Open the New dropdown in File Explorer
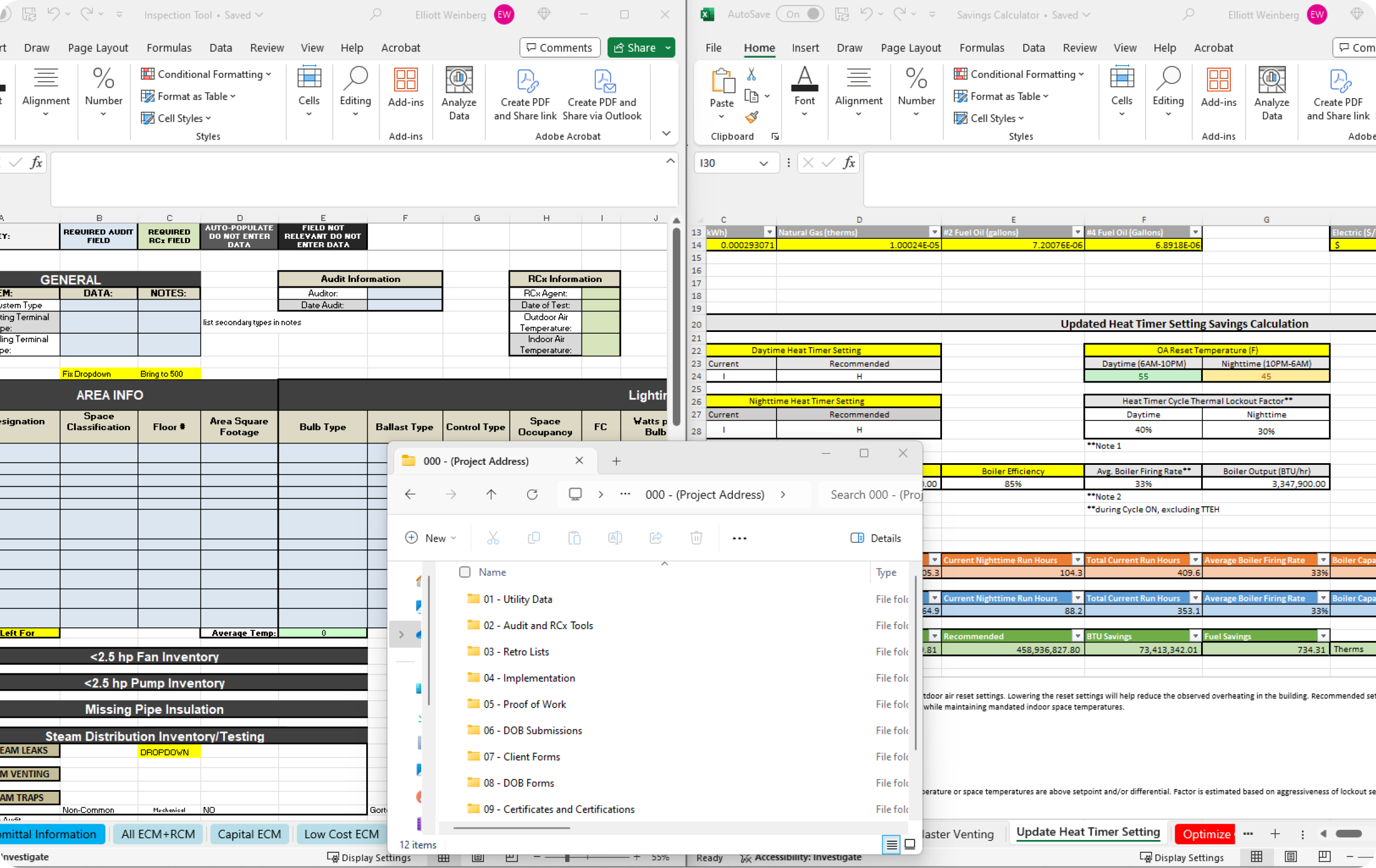The image size is (1376, 868). pos(431,538)
